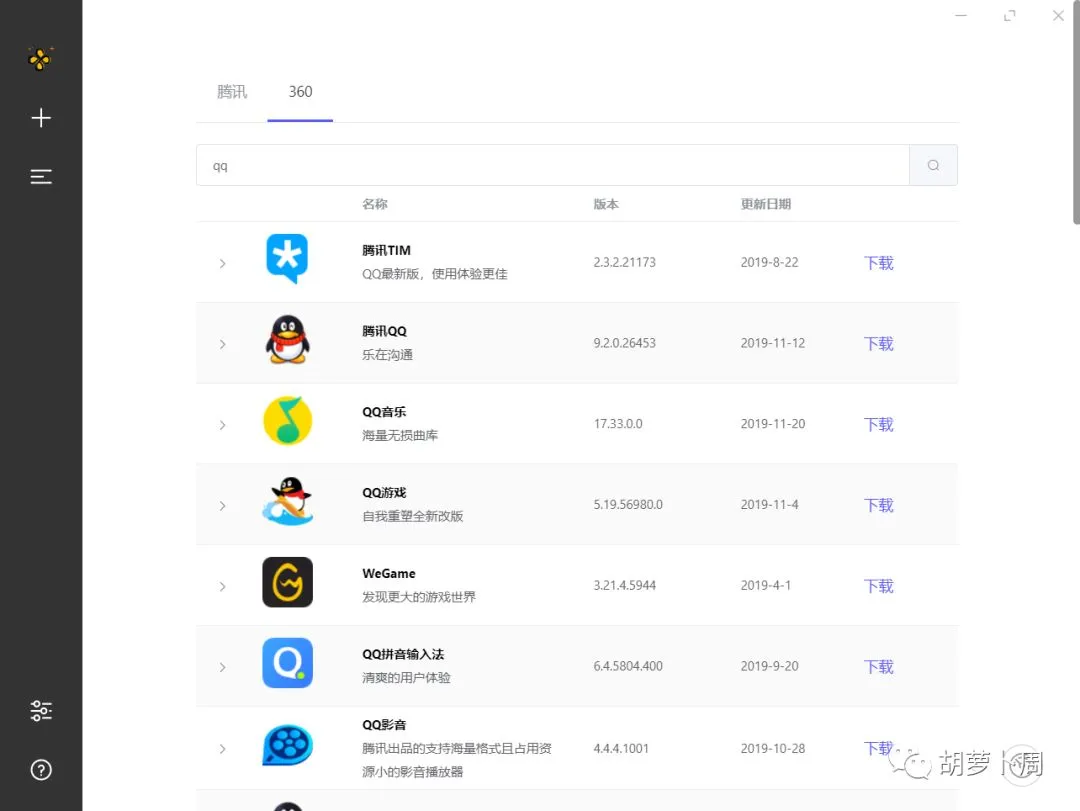Click the plus add icon in the sidebar
The height and width of the screenshot is (811, 1080).
point(41,118)
